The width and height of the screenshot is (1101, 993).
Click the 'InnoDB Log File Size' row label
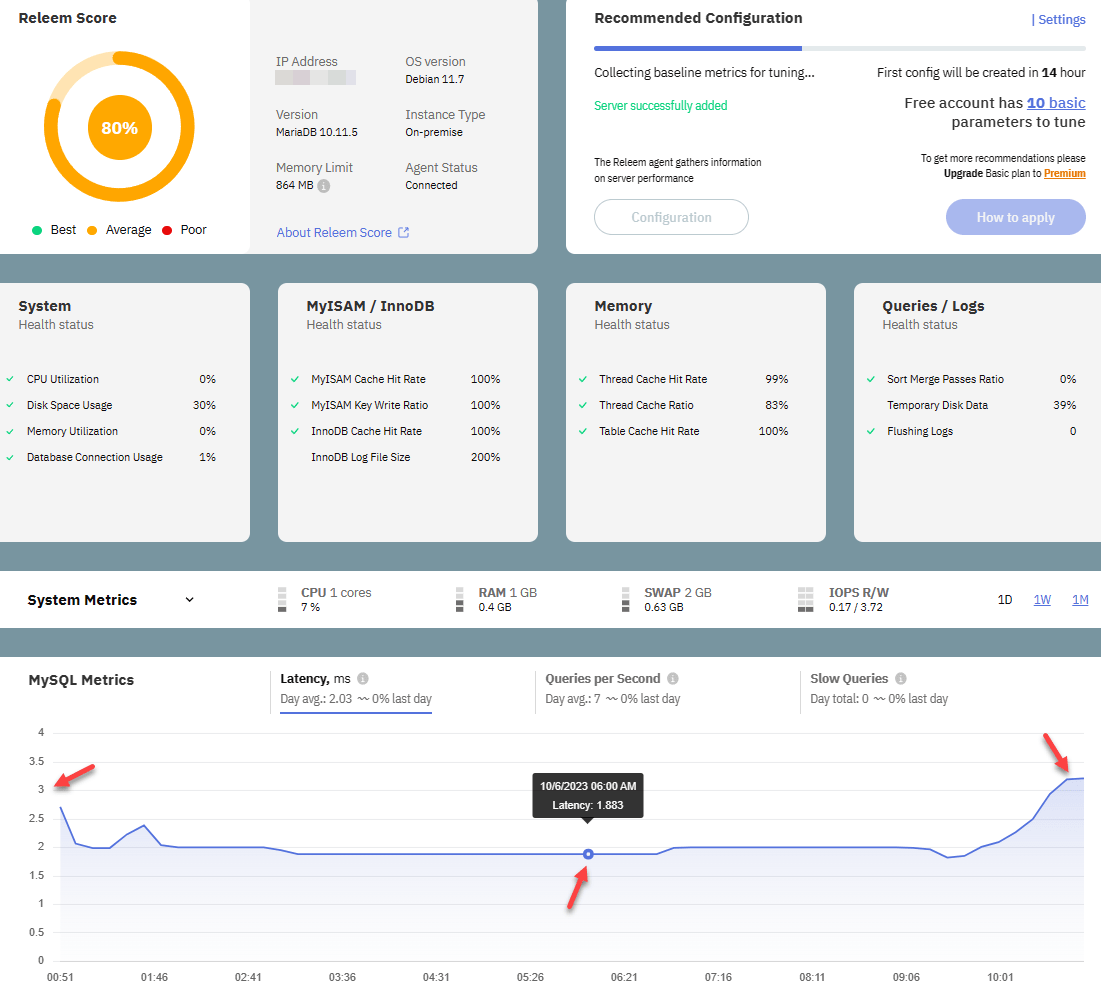(x=361, y=457)
